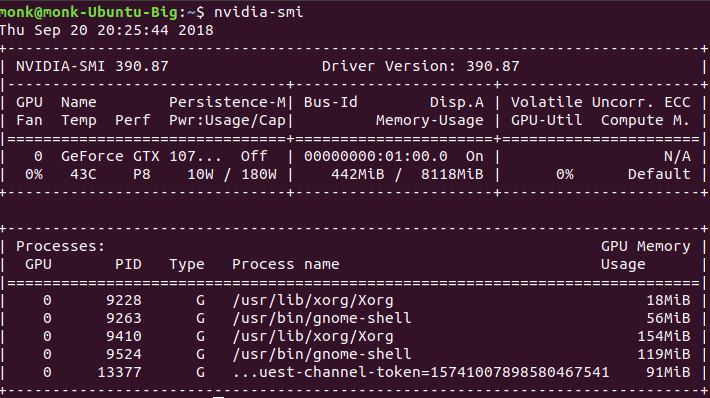Viewport: 710px width, 398px height.
Task: Click the 'Volatile Uncorr. ECC' header
Action: click(600, 102)
